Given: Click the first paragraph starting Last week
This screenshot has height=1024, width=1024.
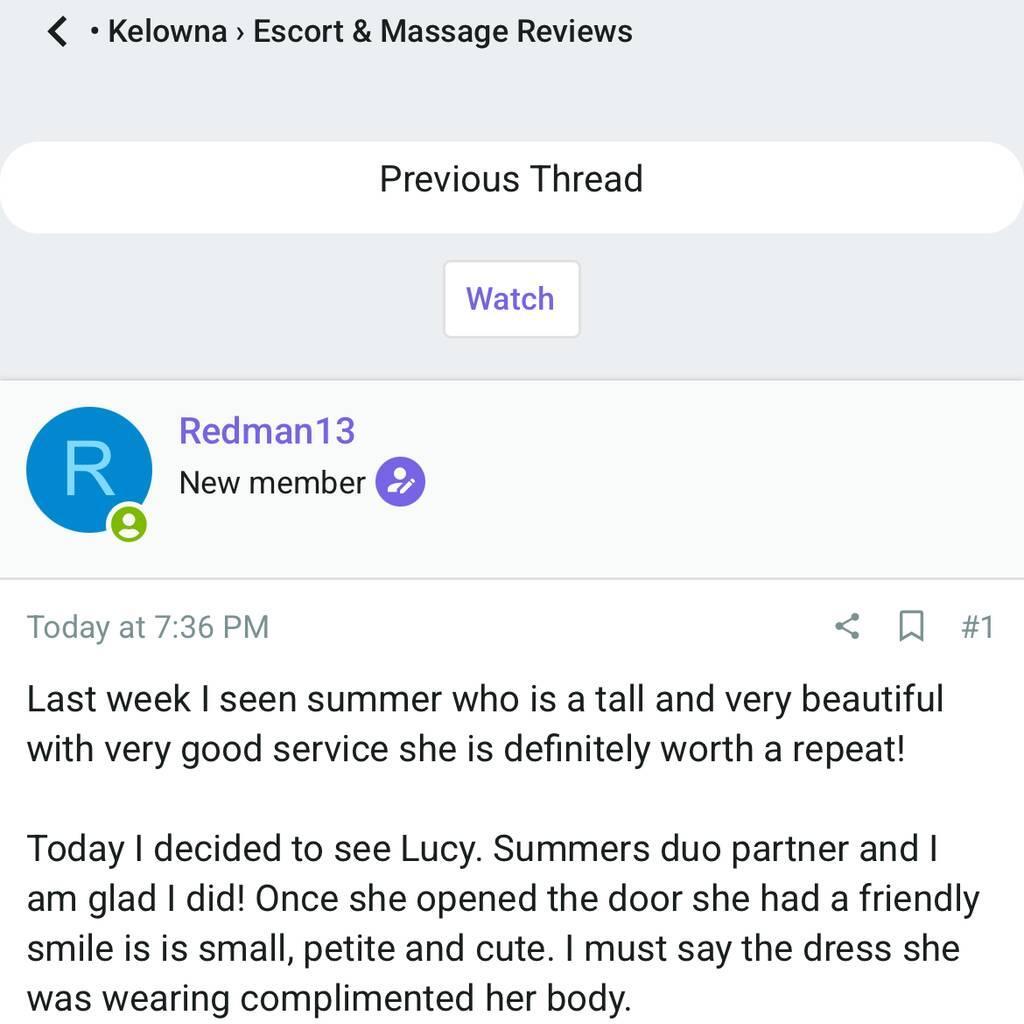Looking at the screenshot, I should coord(484,723).
